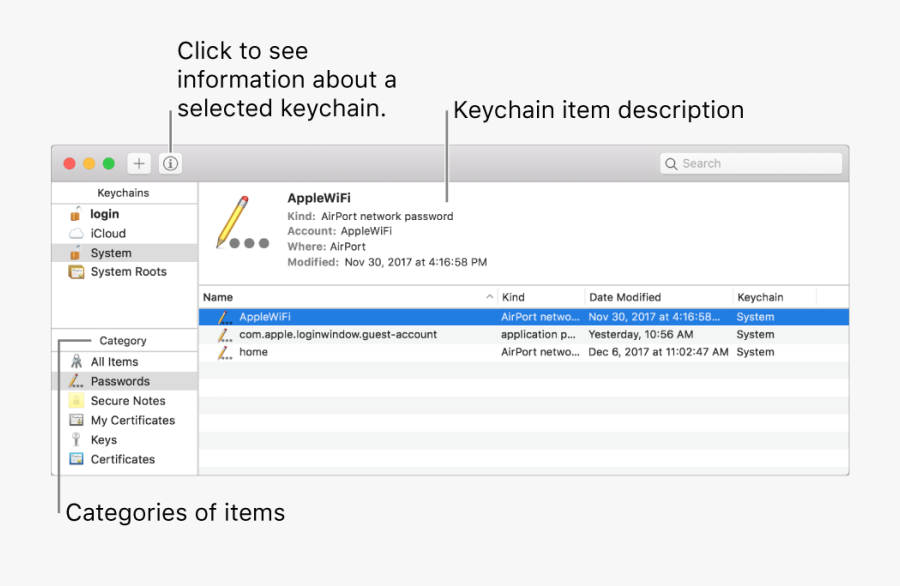This screenshot has height=586, width=900.
Task: Click the Modified date in description pane
Action: (x=416, y=262)
